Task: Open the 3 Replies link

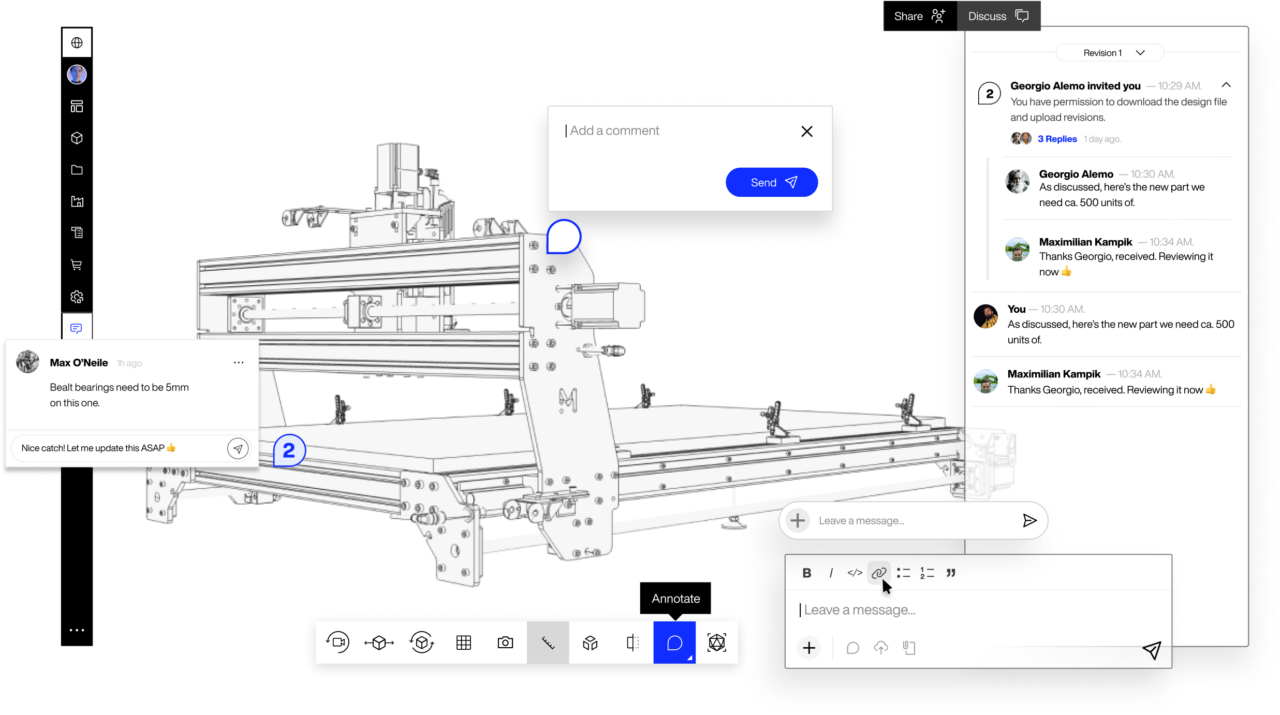Action: click(1057, 138)
